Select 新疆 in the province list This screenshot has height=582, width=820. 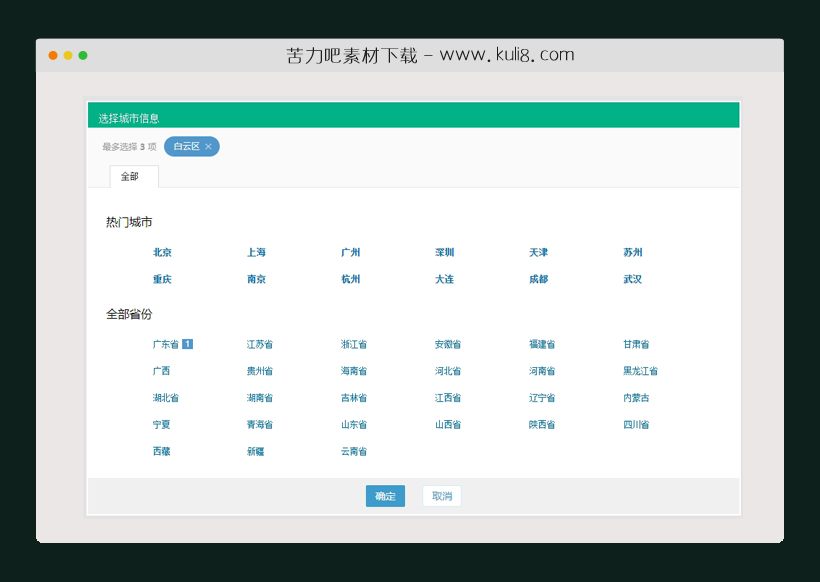(x=255, y=450)
